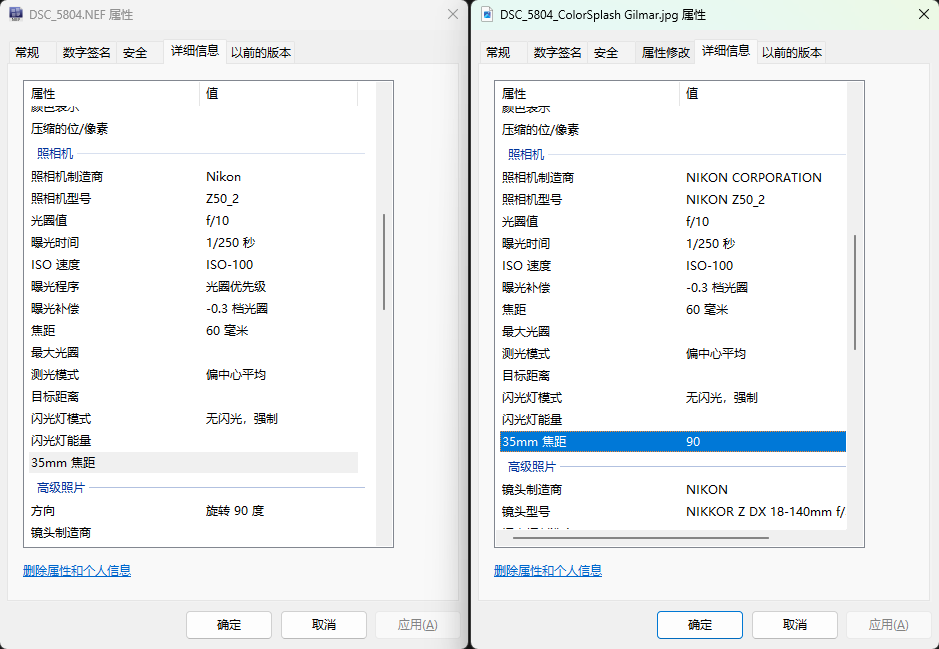Click vertical scrollbar thumb in JPG details list
The width and height of the screenshot is (939, 649).
click(855, 293)
